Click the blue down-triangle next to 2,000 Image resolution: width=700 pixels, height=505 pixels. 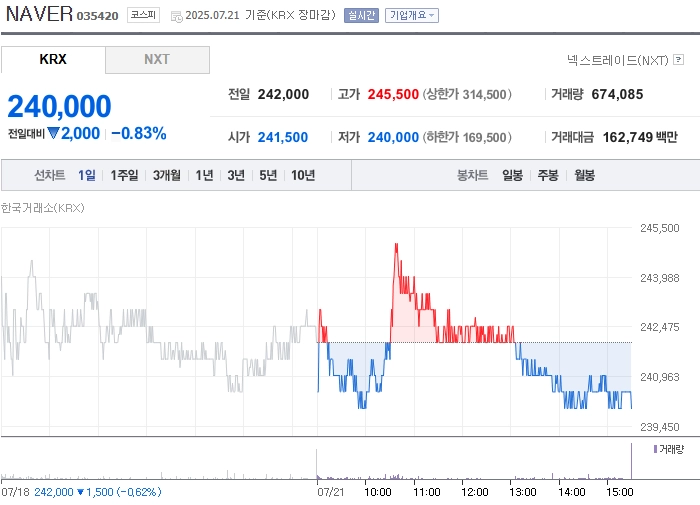tap(53, 133)
